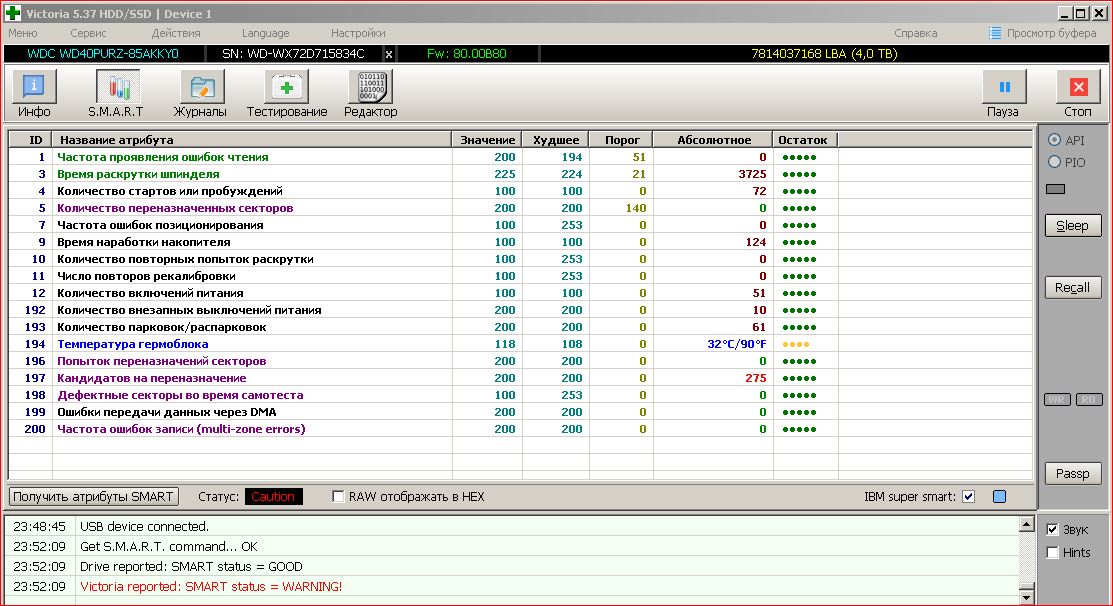The height and width of the screenshot is (606, 1113).
Task: Toggle the IBM super smart checkbox
Action: [x=968, y=497]
